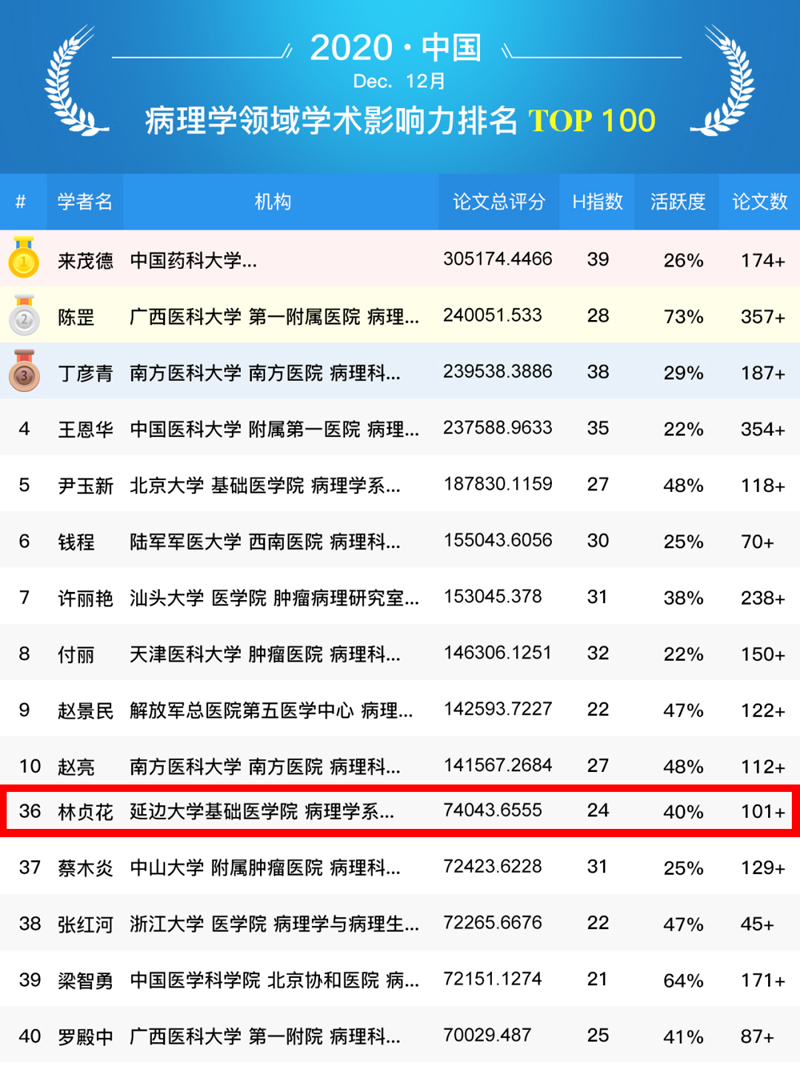
Task: Click the H指数 column header
Action: pyautogui.click(x=597, y=202)
